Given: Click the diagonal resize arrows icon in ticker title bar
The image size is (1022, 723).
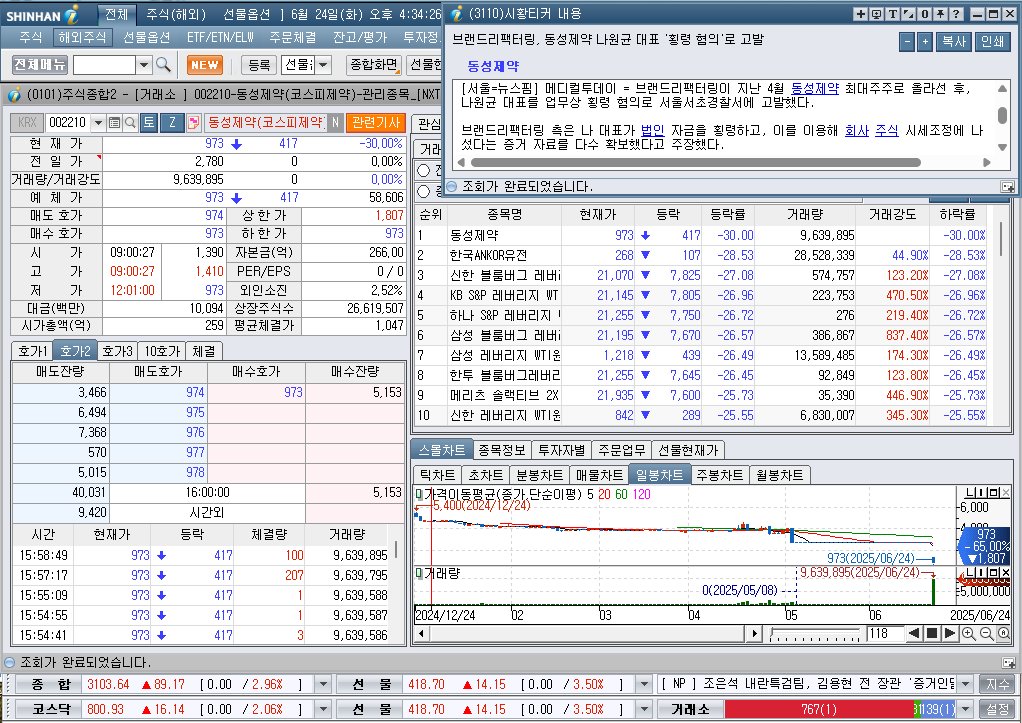Looking at the screenshot, I should (908, 14).
